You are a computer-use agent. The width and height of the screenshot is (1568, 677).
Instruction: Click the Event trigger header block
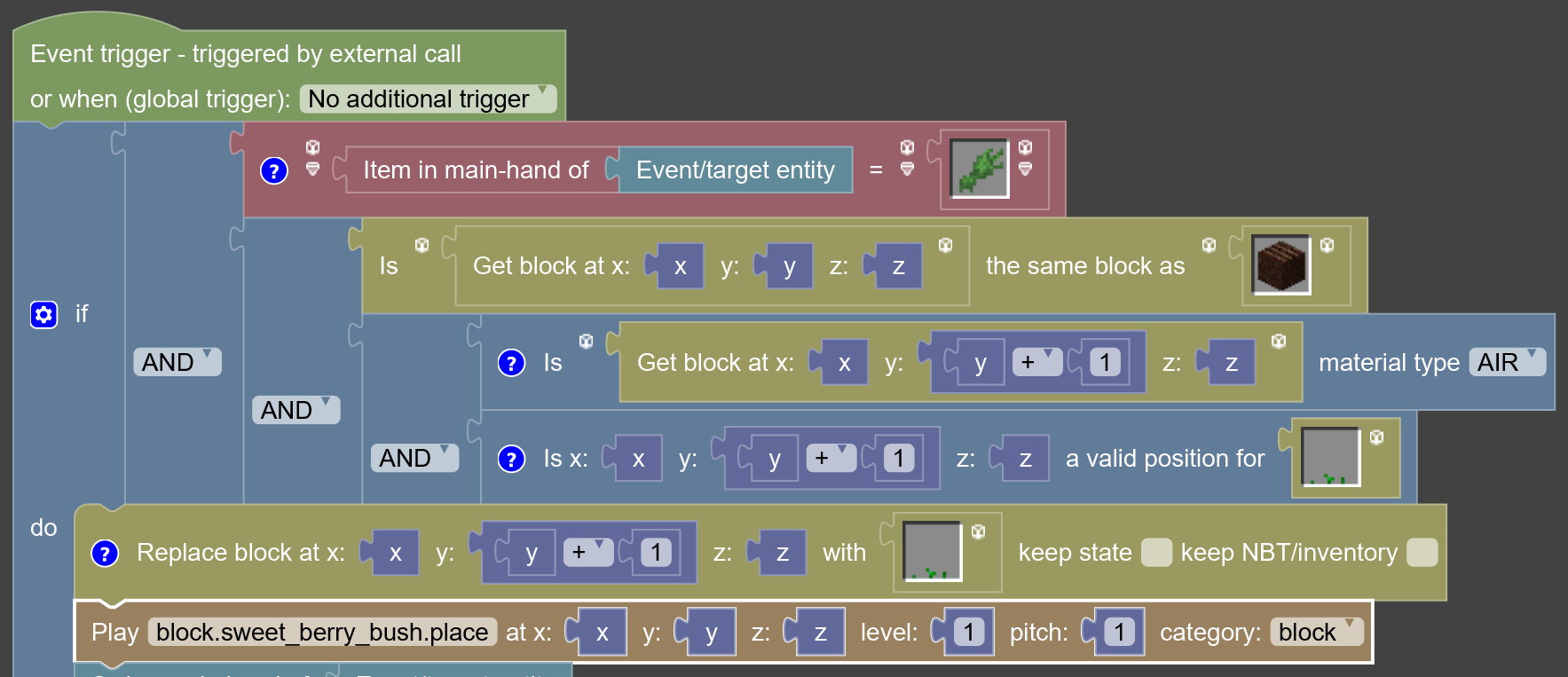click(289, 76)
